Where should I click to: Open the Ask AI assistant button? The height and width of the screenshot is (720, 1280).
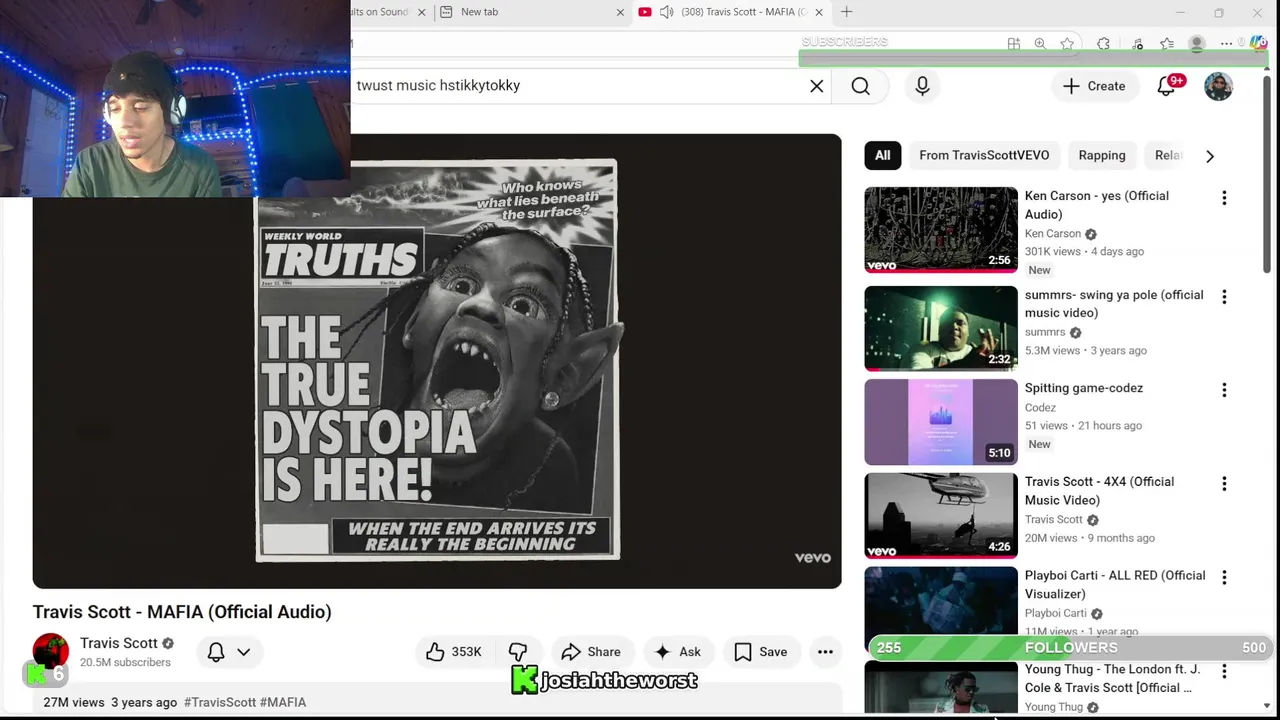coord(677,652)
